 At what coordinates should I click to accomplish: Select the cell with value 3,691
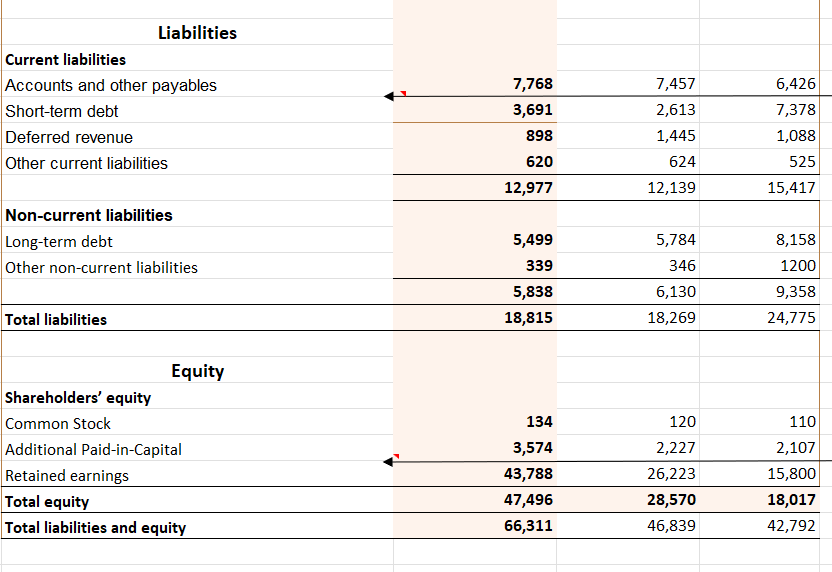475,110
